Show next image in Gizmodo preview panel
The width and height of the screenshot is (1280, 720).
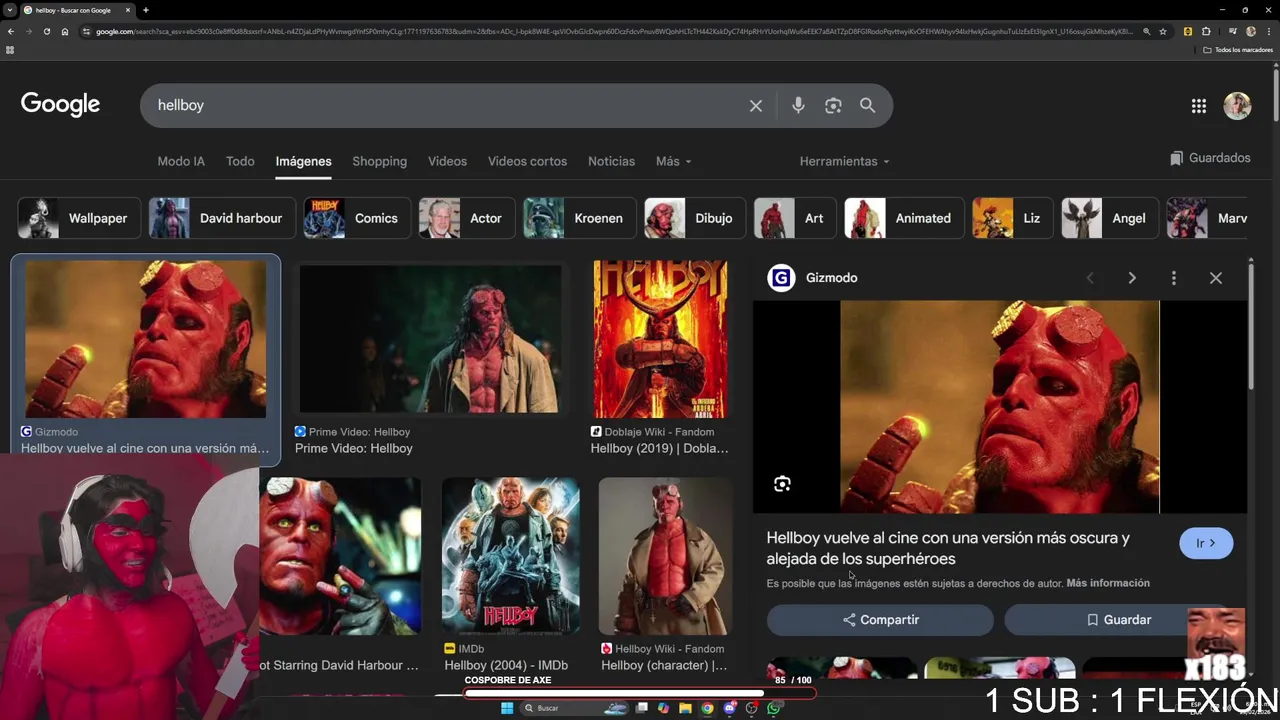tap(1132, 278)
